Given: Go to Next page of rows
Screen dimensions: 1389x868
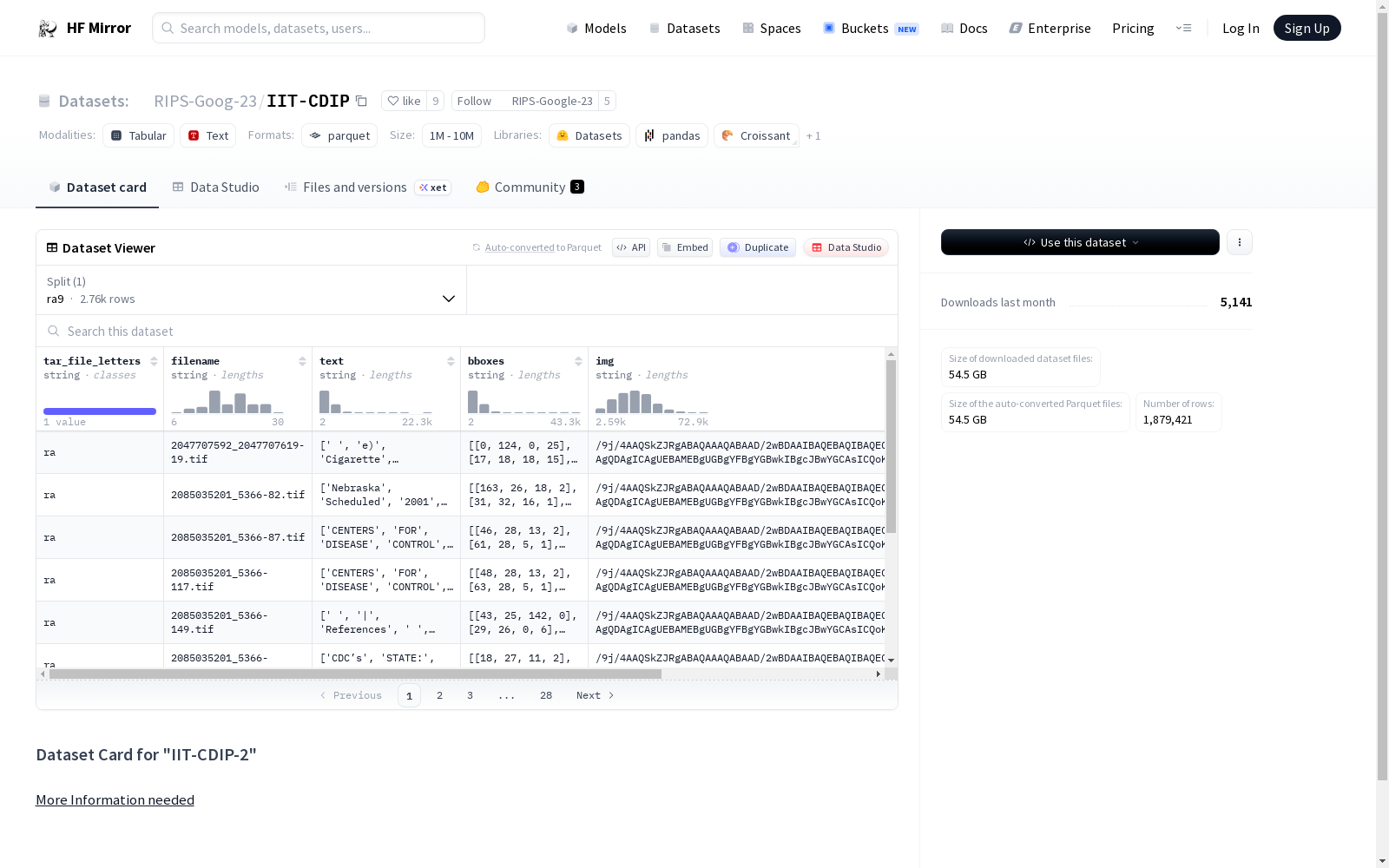Looking at the screenshot, I should point(596,695).
